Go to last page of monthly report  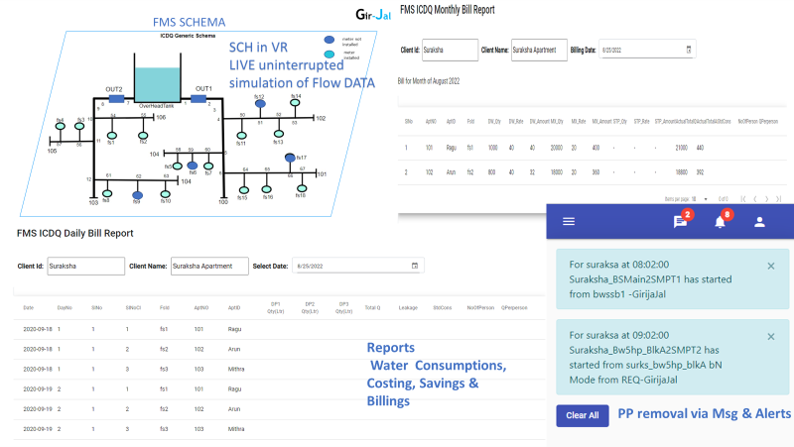tap(779, 199)
